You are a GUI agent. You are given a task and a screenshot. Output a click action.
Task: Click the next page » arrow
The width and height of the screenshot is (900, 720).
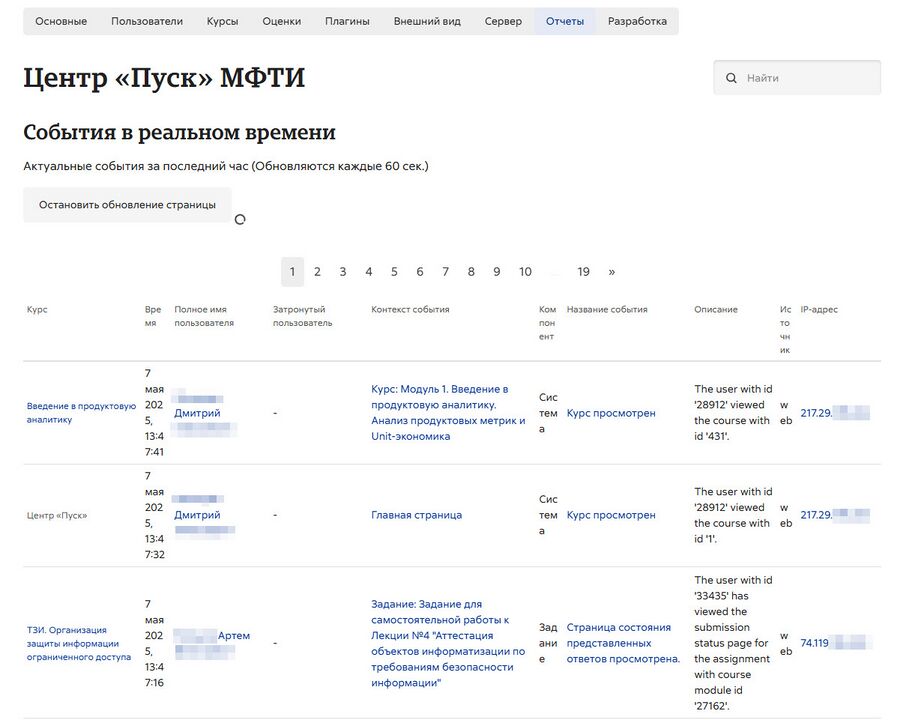point(612,272)
